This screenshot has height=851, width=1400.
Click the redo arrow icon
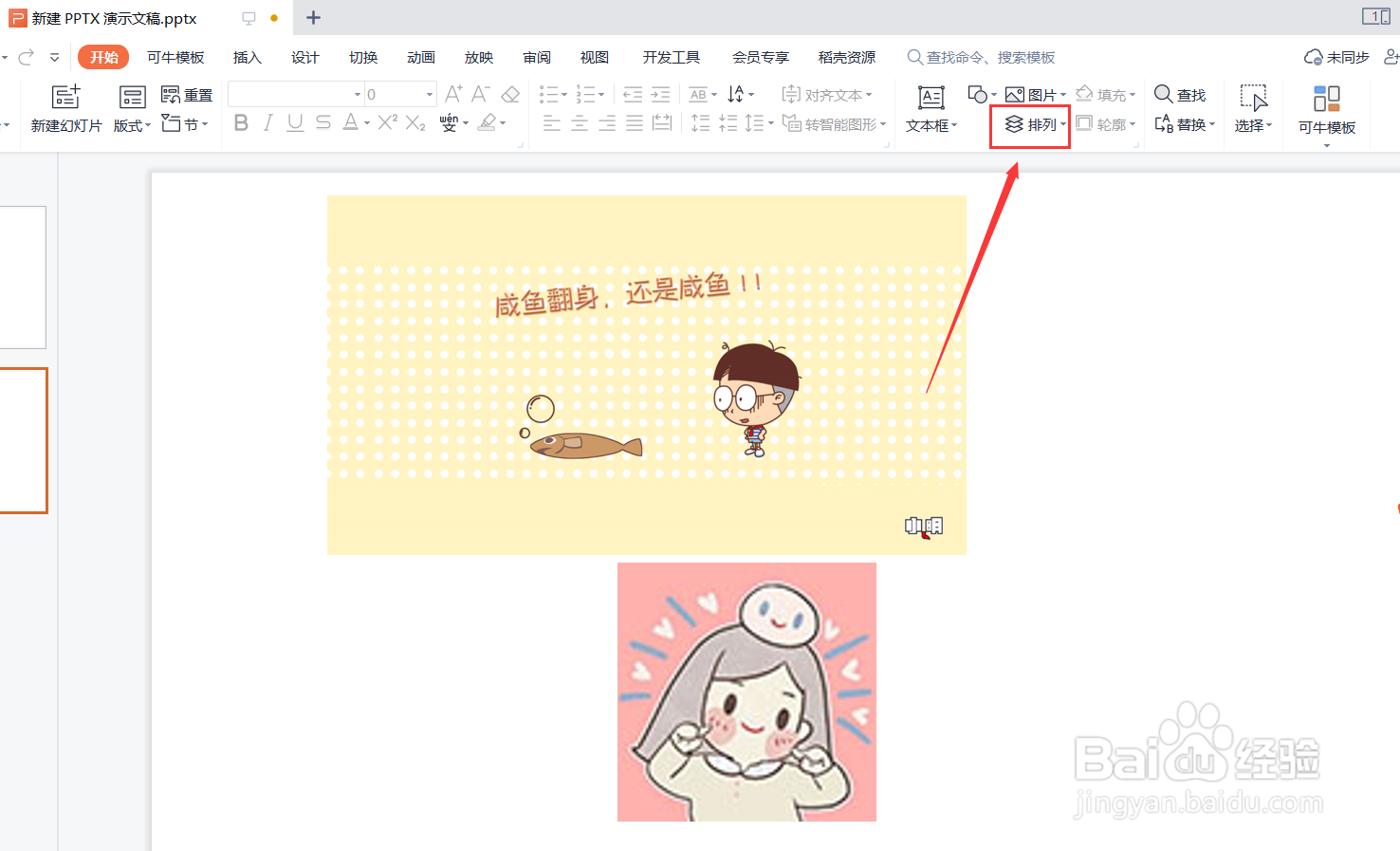[x=27, y=58]
